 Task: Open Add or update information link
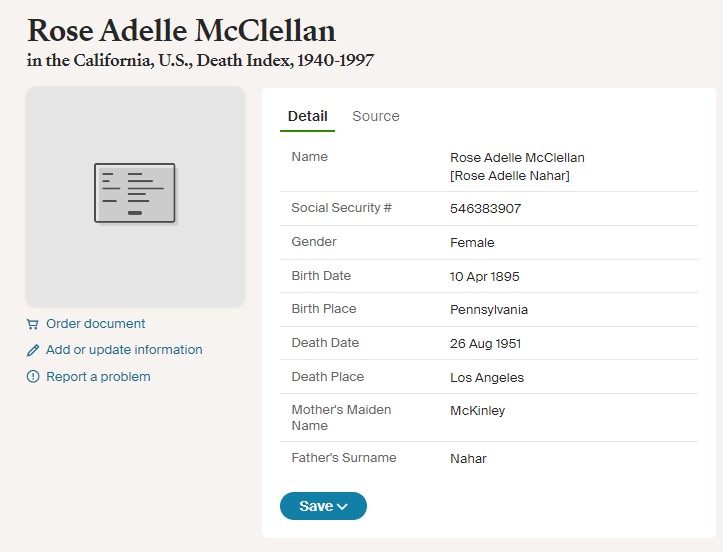coord(124,350)
